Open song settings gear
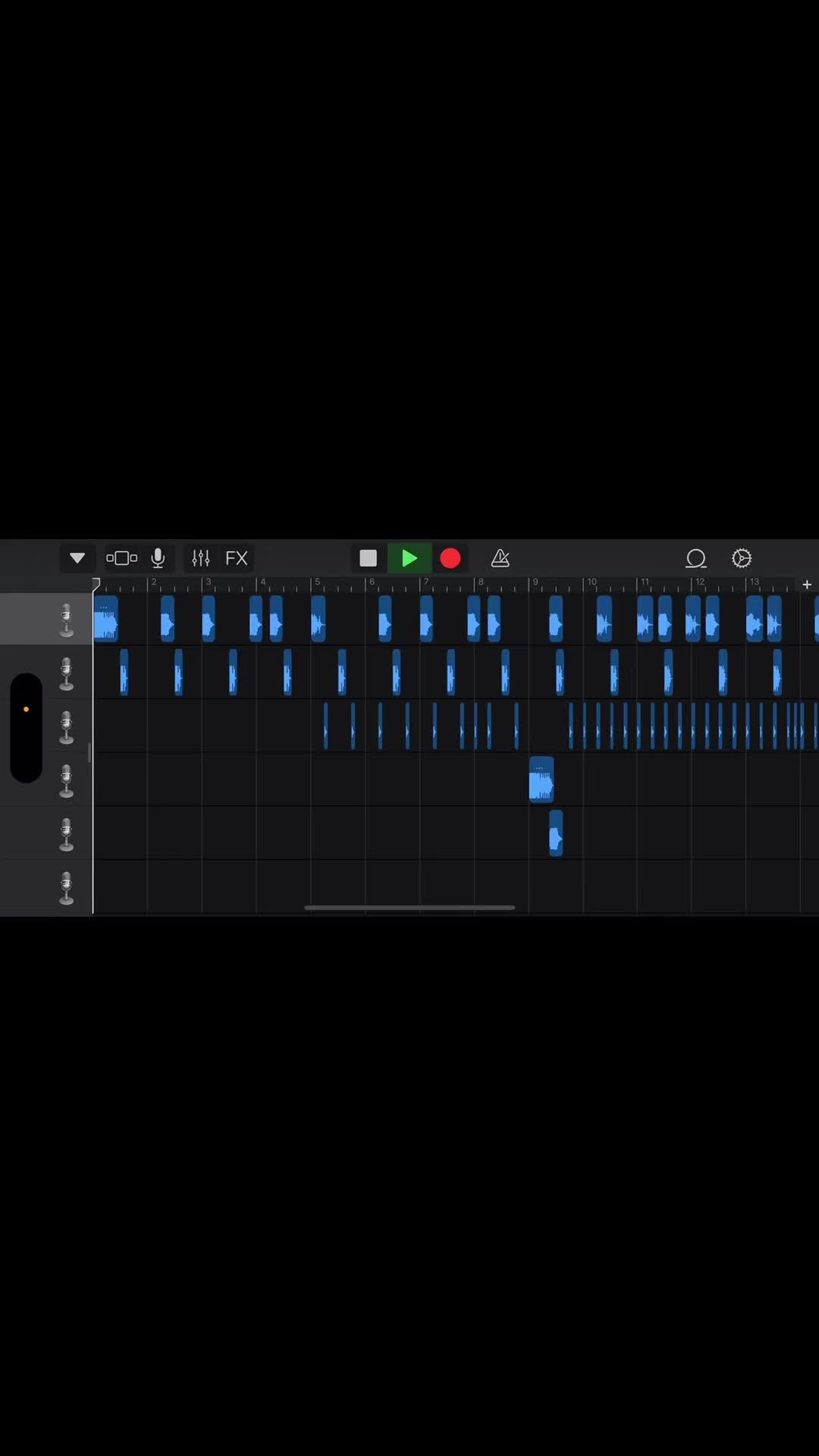The height and width of the screenshot is (1456, 819). (x=742, y=558)
